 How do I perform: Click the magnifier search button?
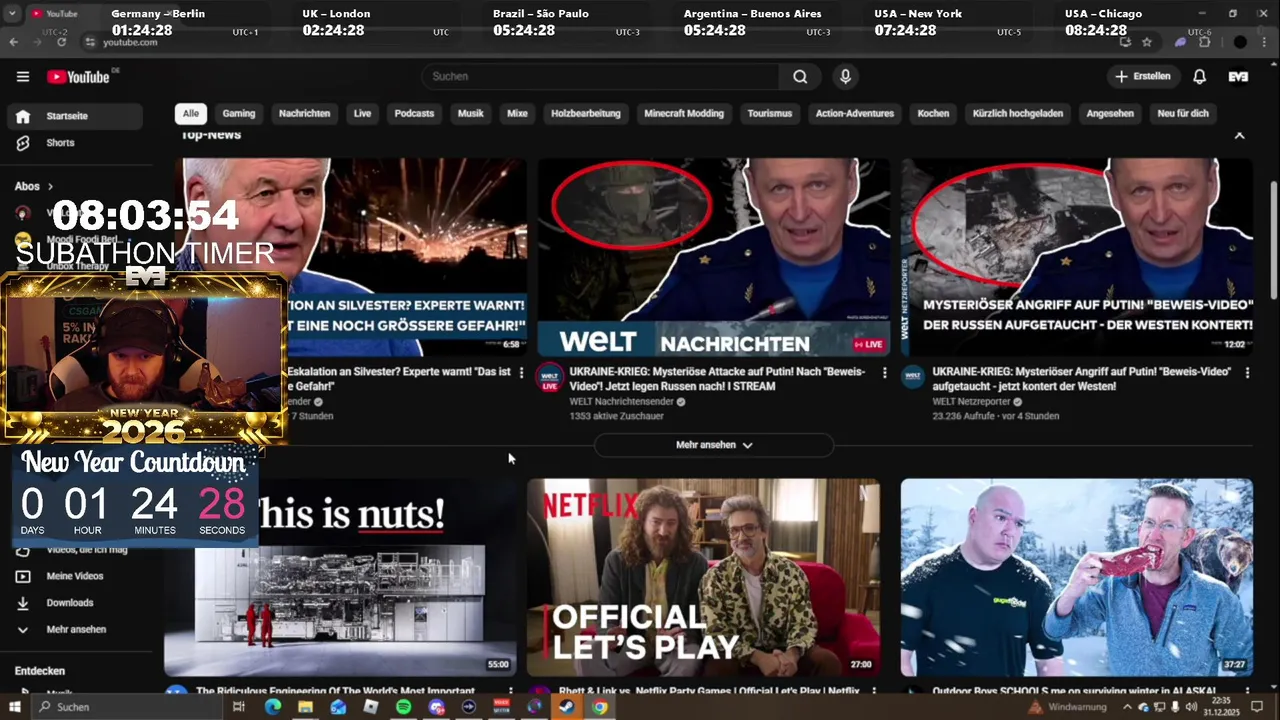[x=800, y=77]
